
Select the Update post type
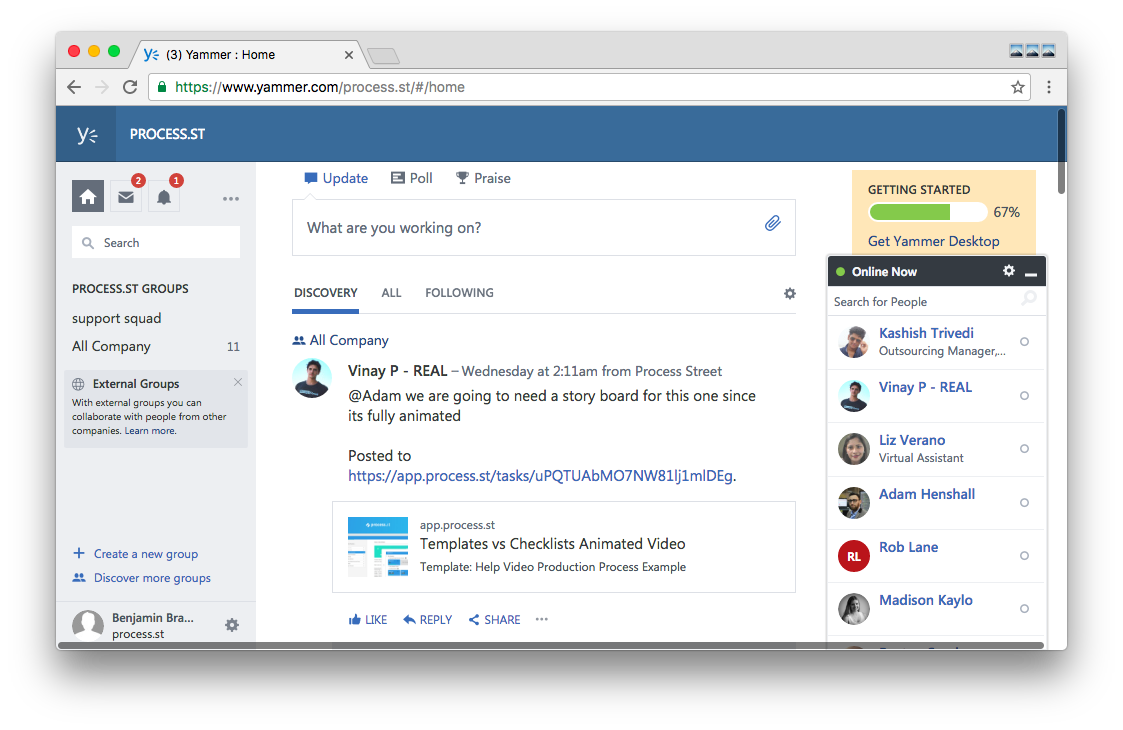point(336,178)
